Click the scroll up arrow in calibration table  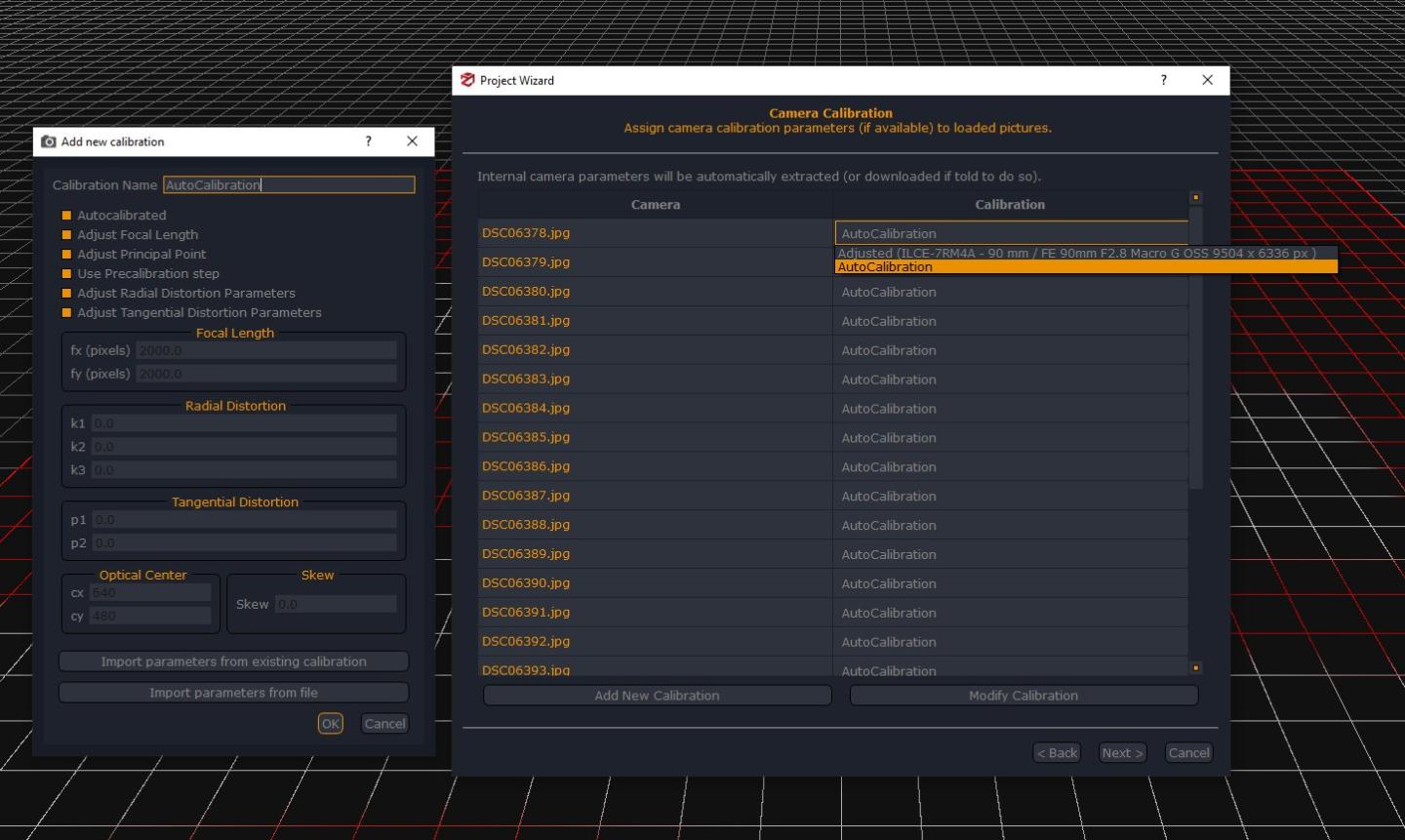coord(1195,197)
